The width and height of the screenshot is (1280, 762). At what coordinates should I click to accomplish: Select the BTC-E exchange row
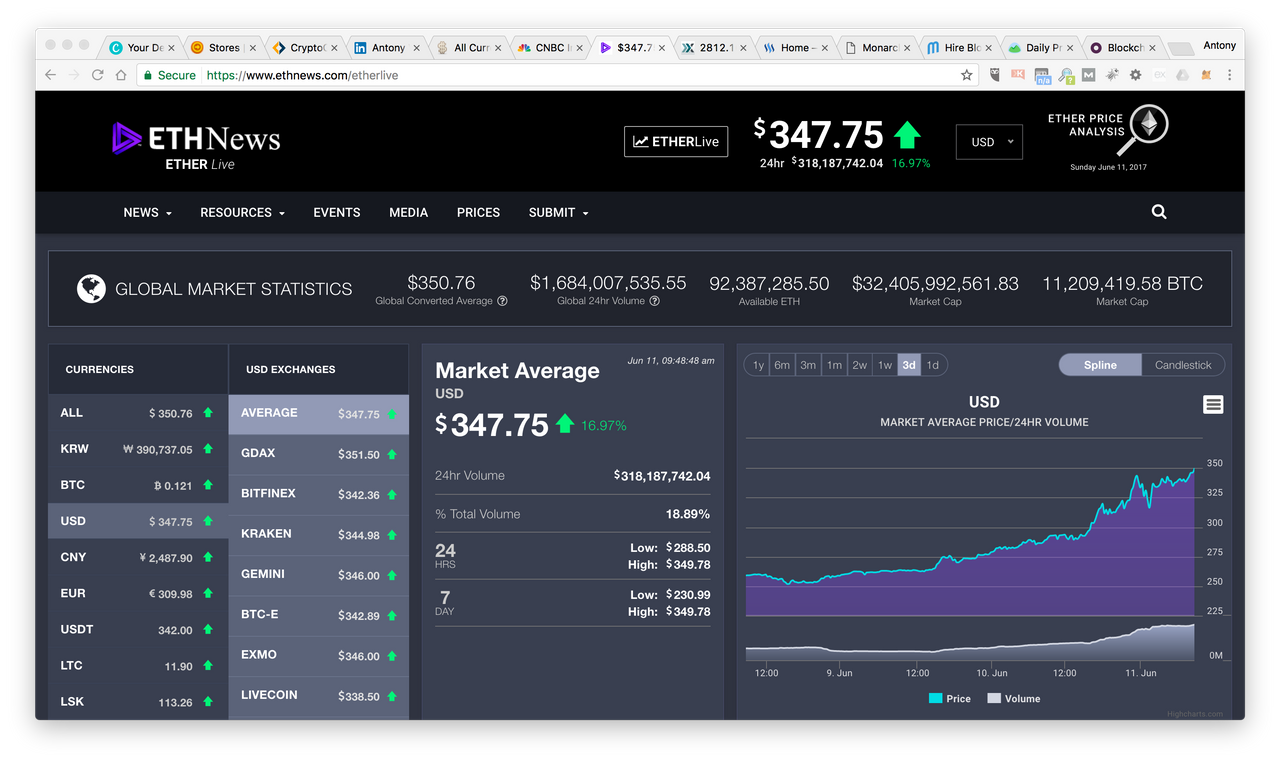coord(318,615)
